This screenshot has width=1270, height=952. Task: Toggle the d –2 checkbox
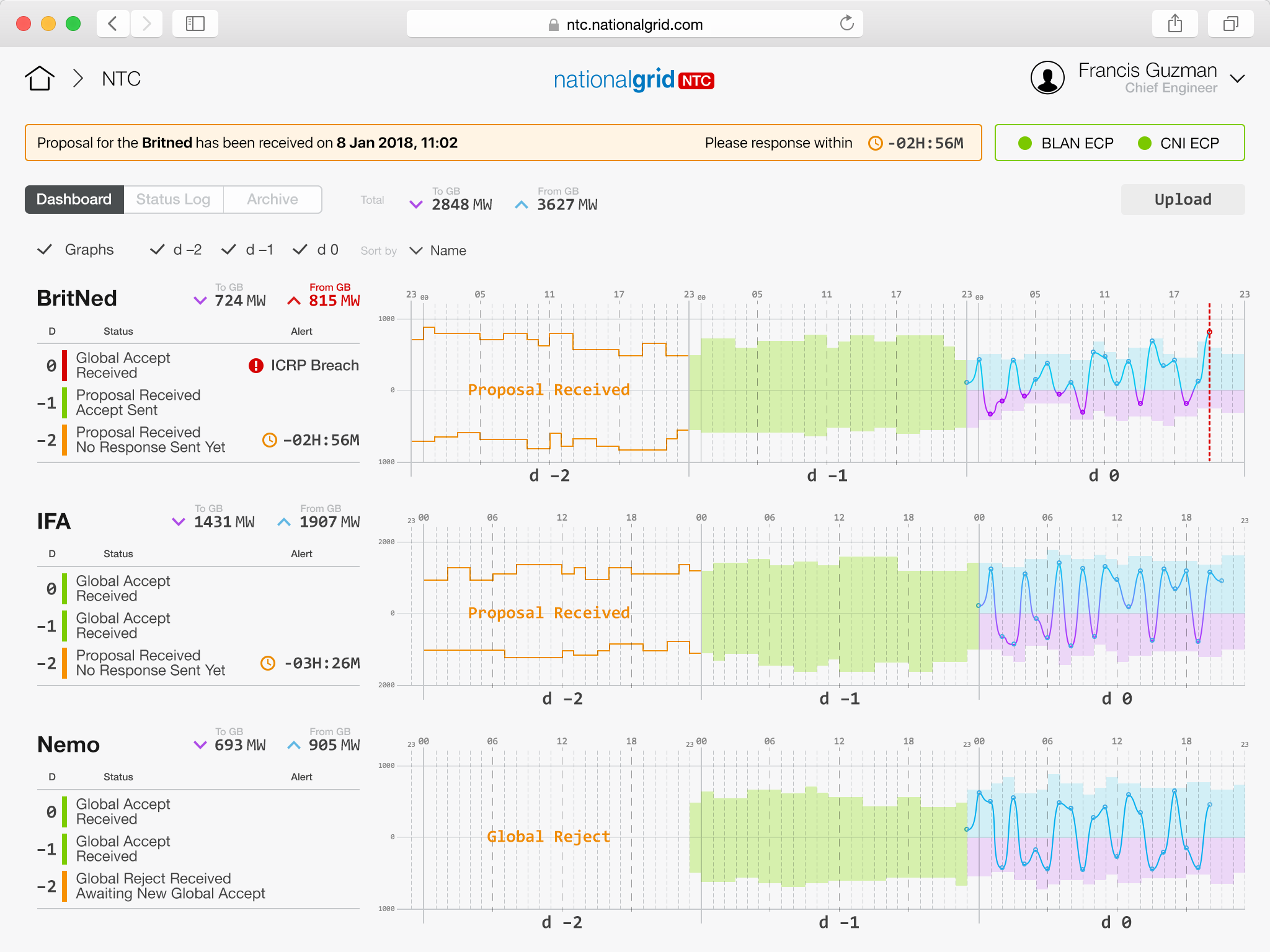point(158,250)
